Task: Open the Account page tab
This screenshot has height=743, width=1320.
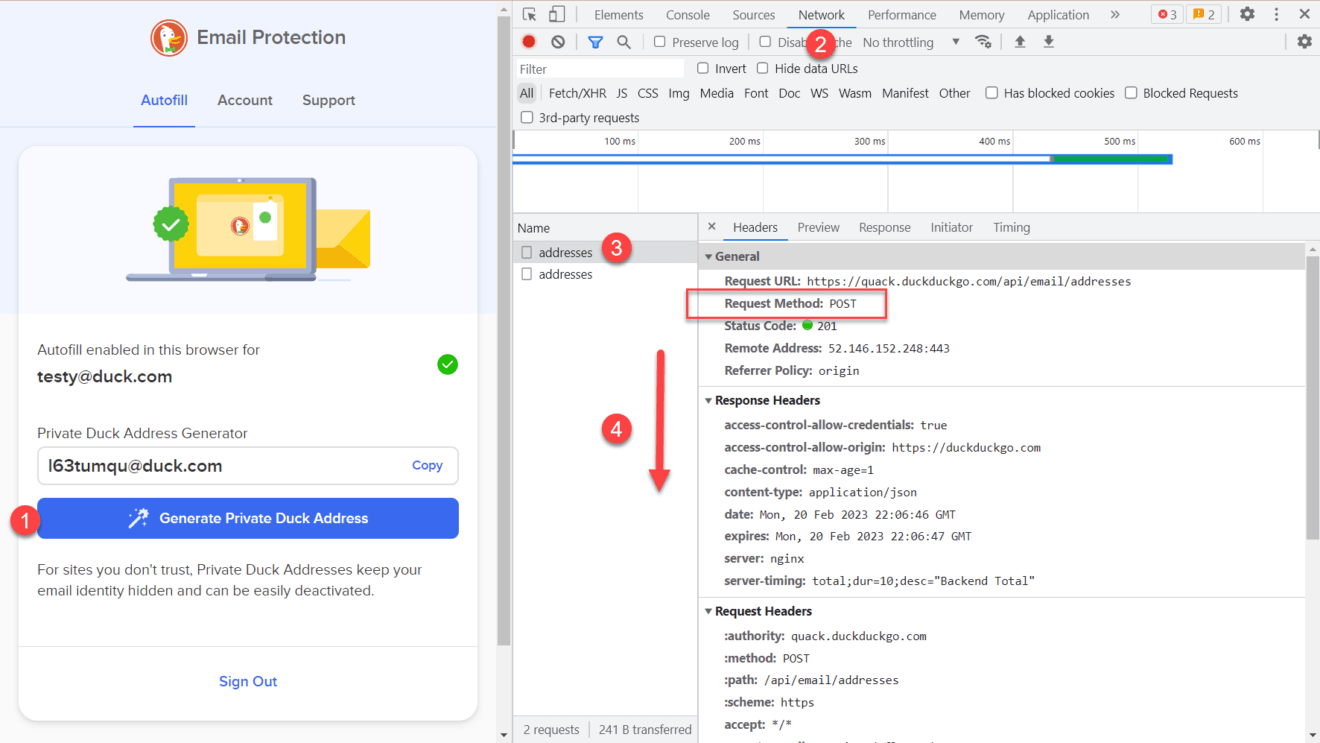Action: (x=245, y=100)
